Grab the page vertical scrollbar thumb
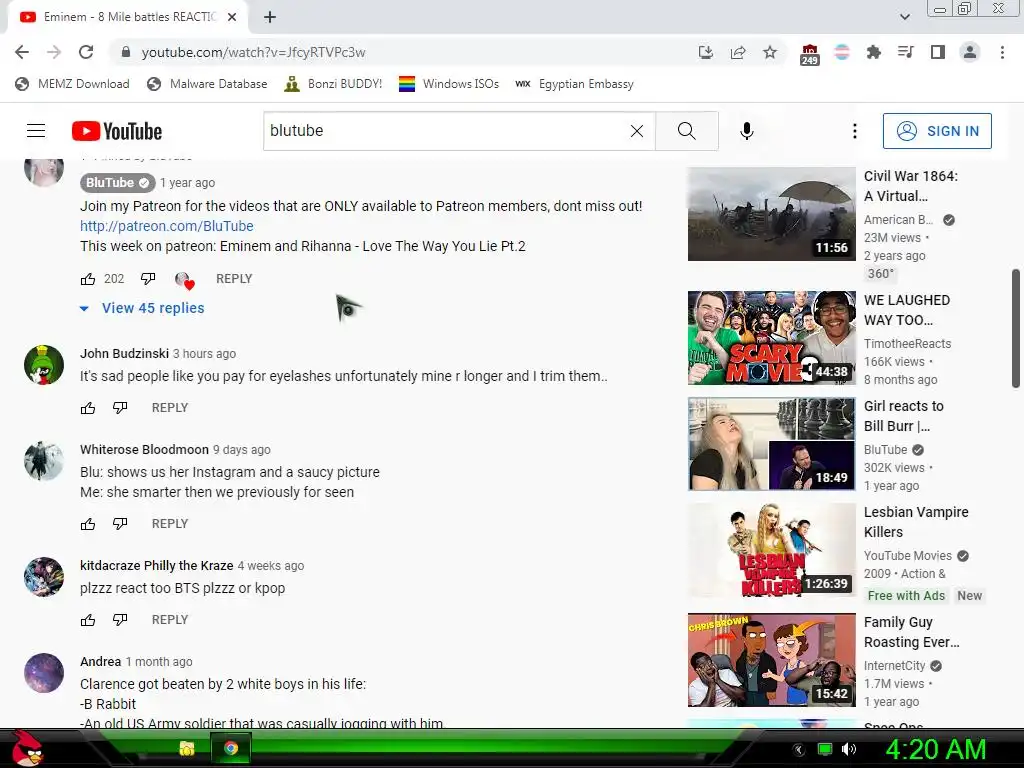 click(x=1016, y=328)
